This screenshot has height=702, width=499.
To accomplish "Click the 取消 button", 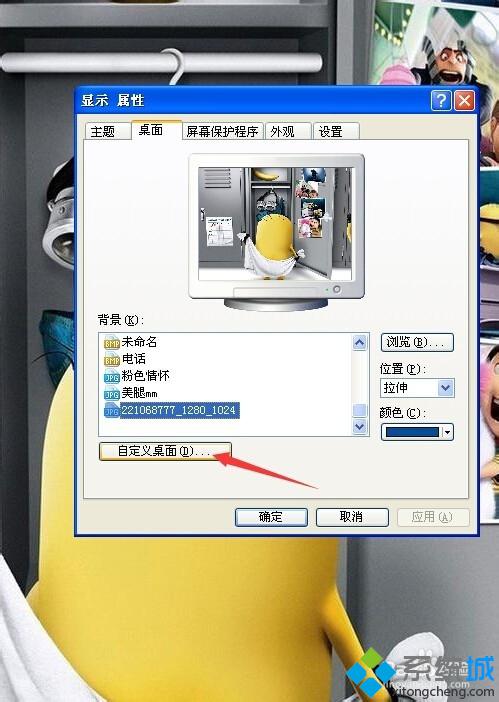I will tap(352, 517).
